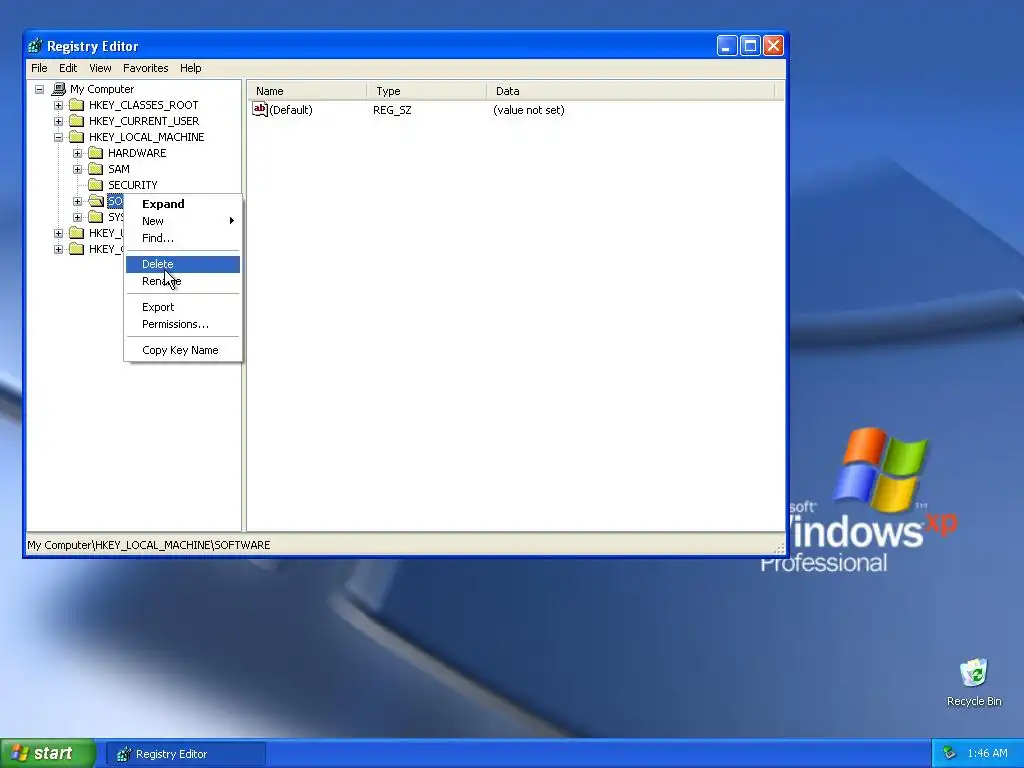Select the (Default) value name
The width and height of the screenshot is (1024, 768).
(291, 110)
